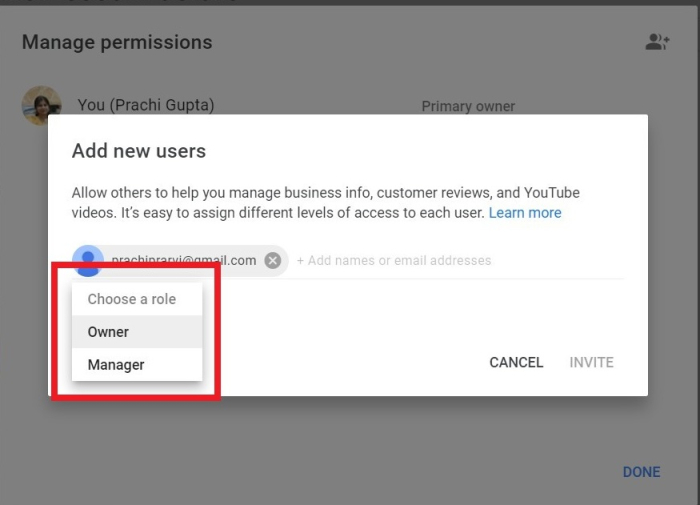This screenshot has height=505, width=700.
Task: Click the Add new users dialog title
Action: pyautogui.click(x=139, y=151)
